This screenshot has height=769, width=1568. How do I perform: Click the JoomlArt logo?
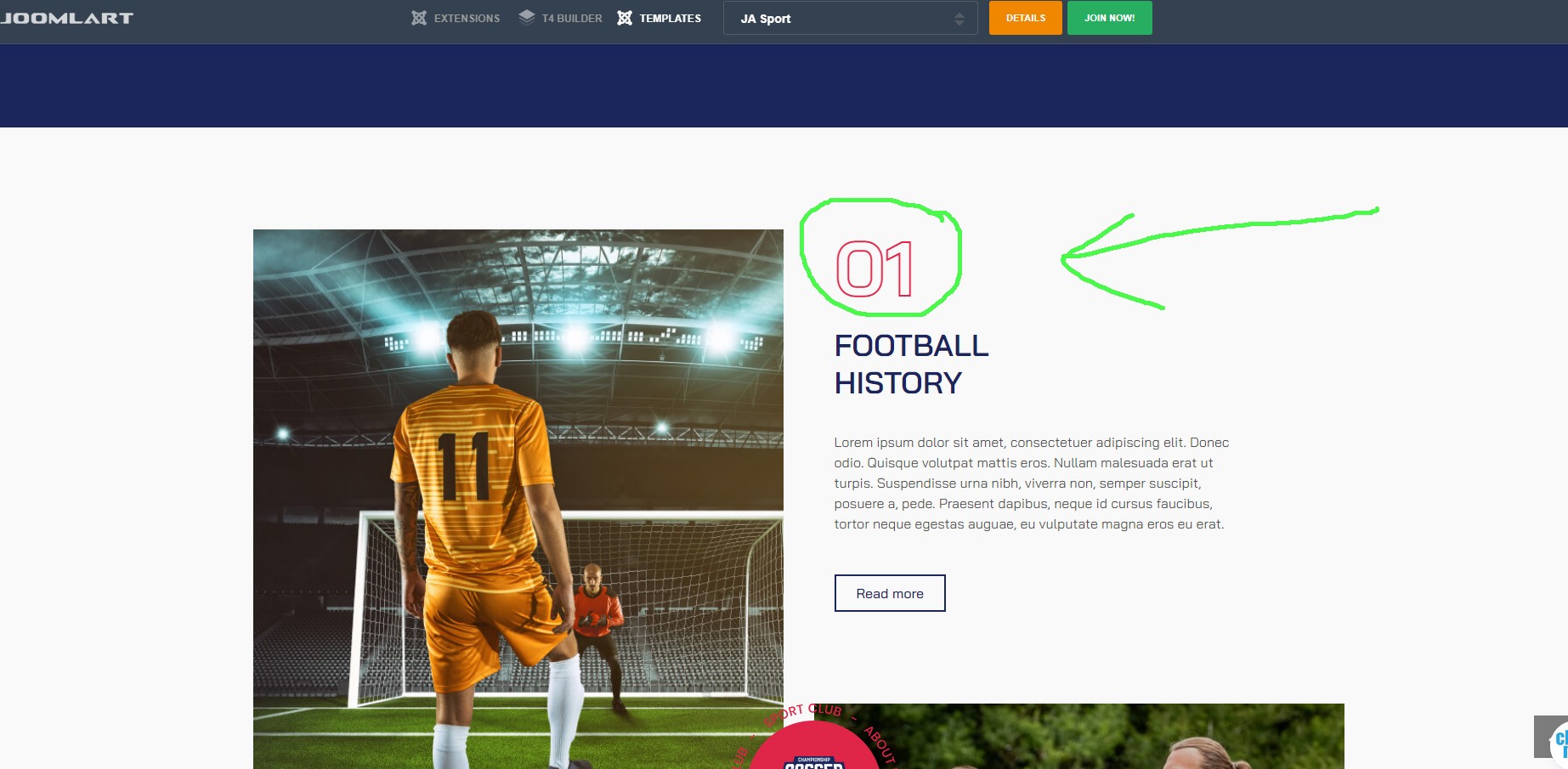tap(66, 18)
